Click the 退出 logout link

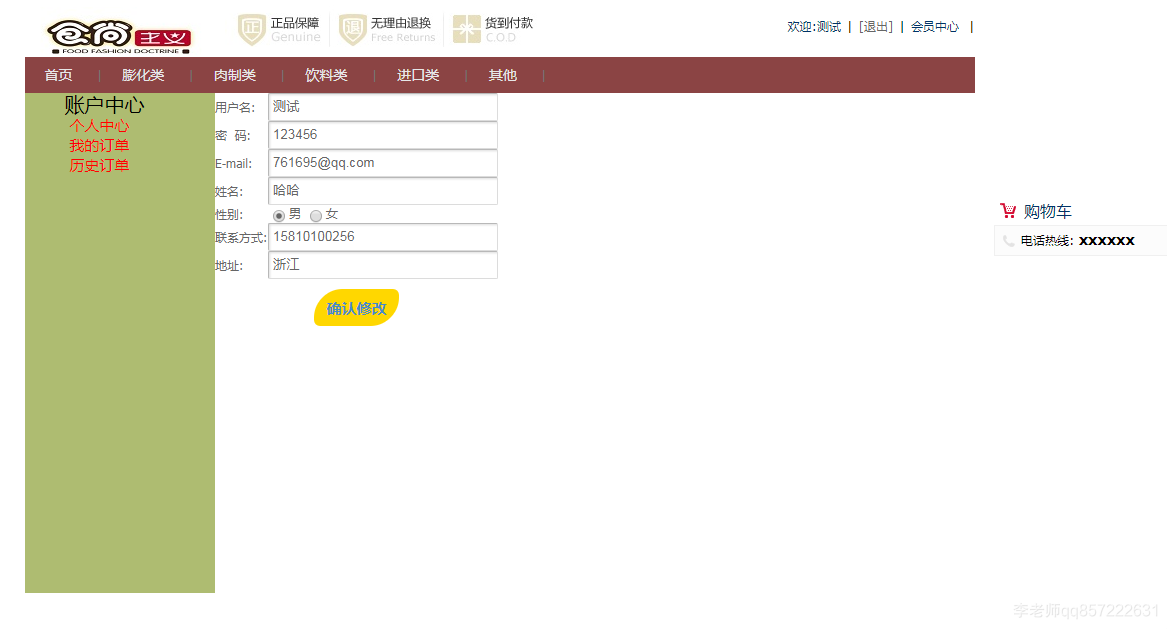(x=875, y=26)
